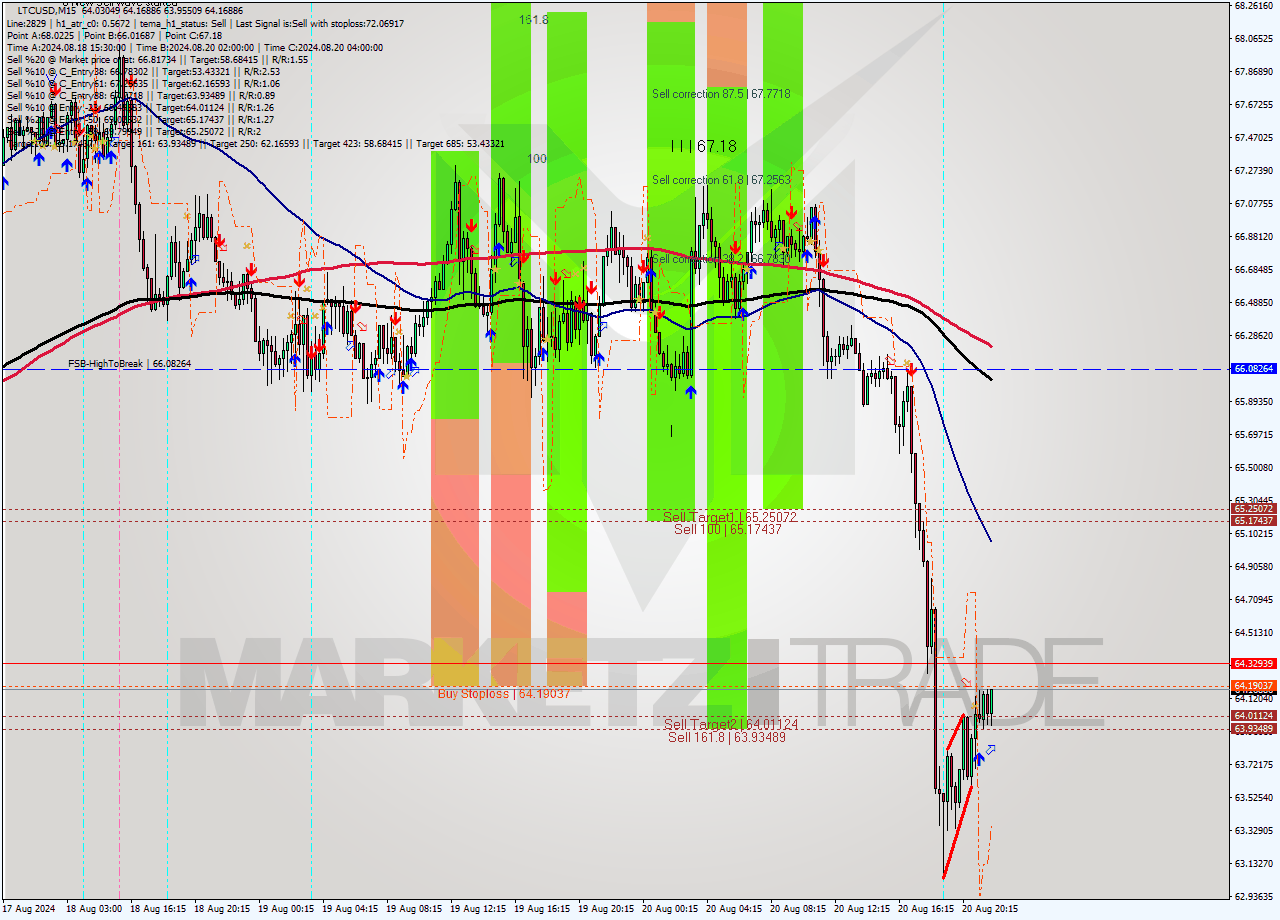Click the 67.47025 price axis value
Viewport: 1280px width, 920px height.
tap(1254, 137)
